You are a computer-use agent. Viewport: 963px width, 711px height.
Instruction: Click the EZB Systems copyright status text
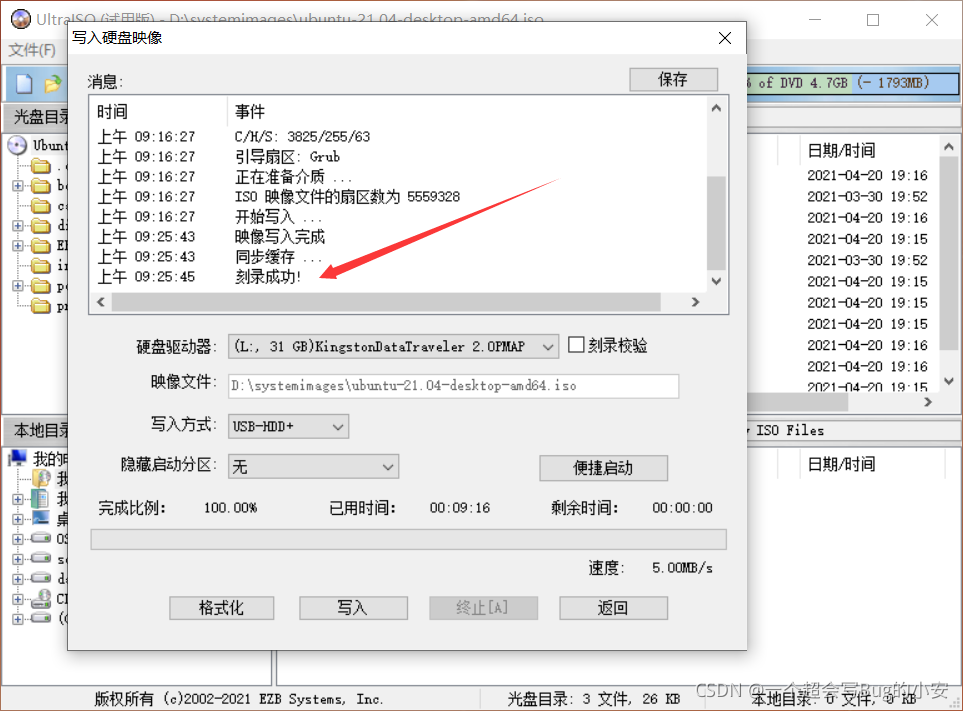tap(238, 699)
